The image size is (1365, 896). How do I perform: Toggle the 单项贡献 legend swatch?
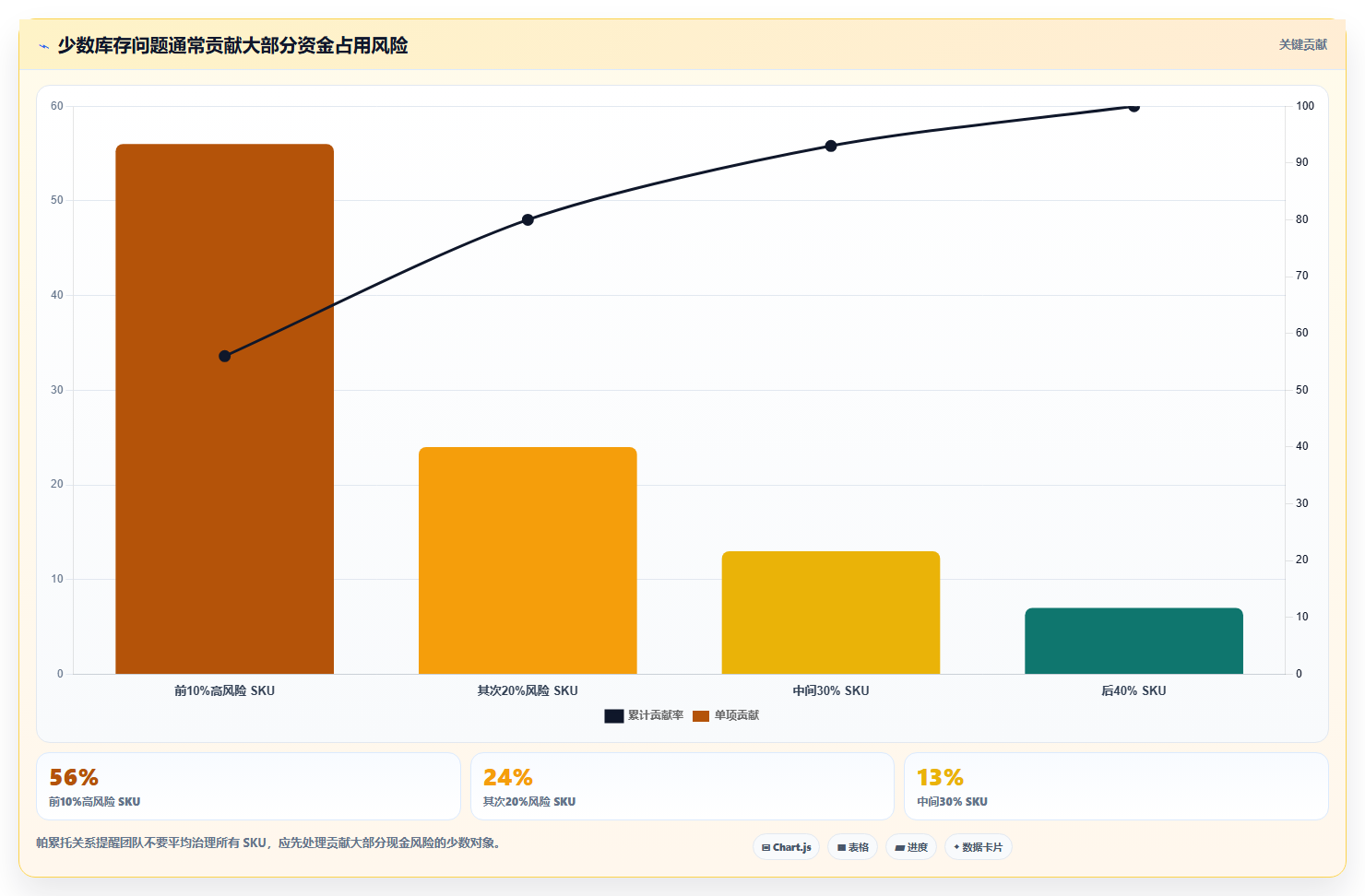pyautogui.click(x=701, y=716)
